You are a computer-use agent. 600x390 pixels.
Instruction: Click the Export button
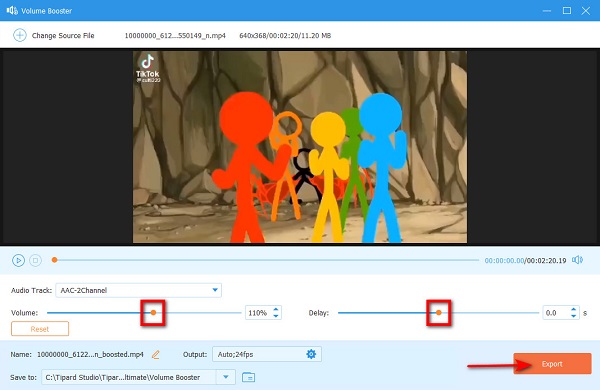tap(552, 364)
